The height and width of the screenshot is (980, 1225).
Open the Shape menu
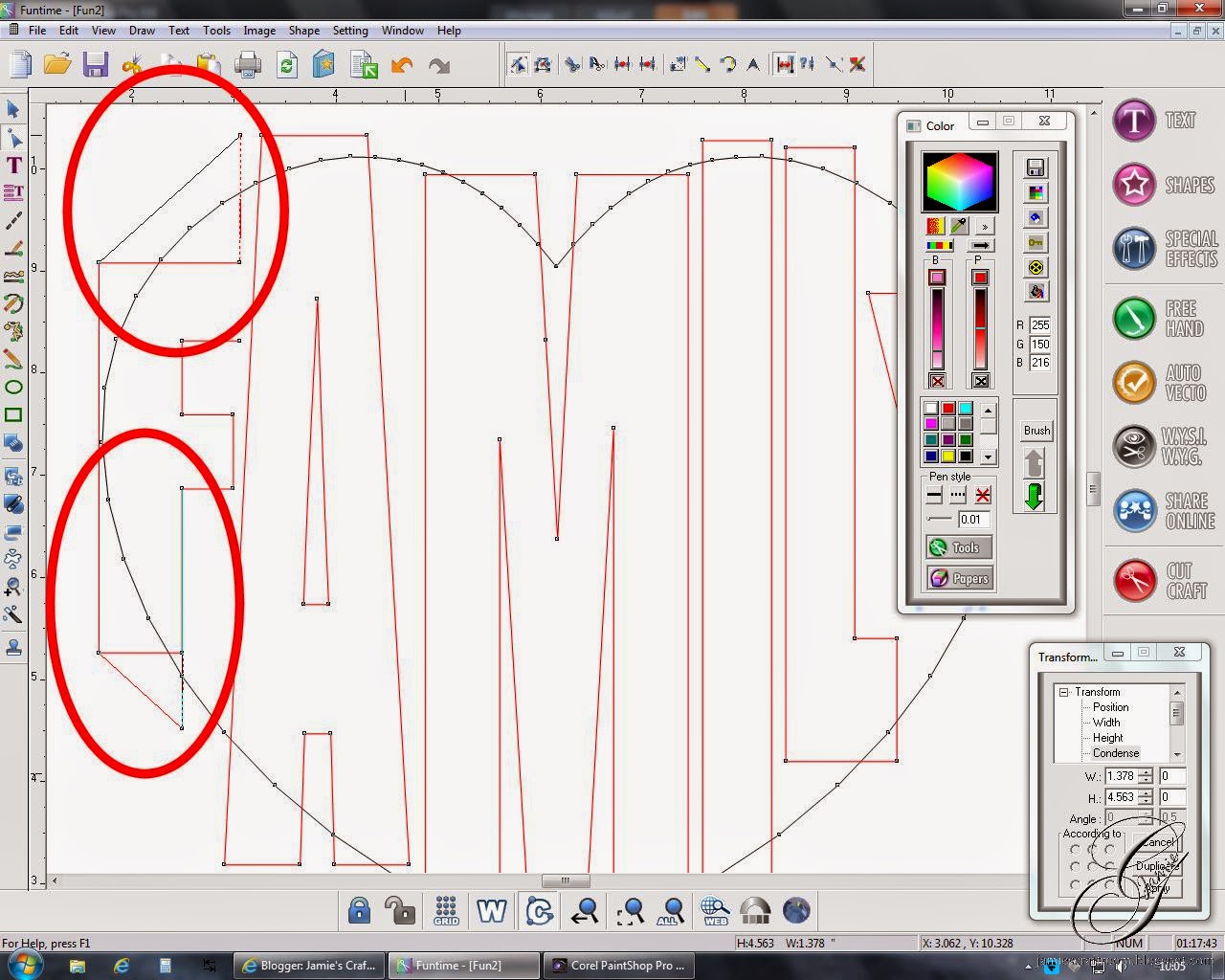click(303, 30)
